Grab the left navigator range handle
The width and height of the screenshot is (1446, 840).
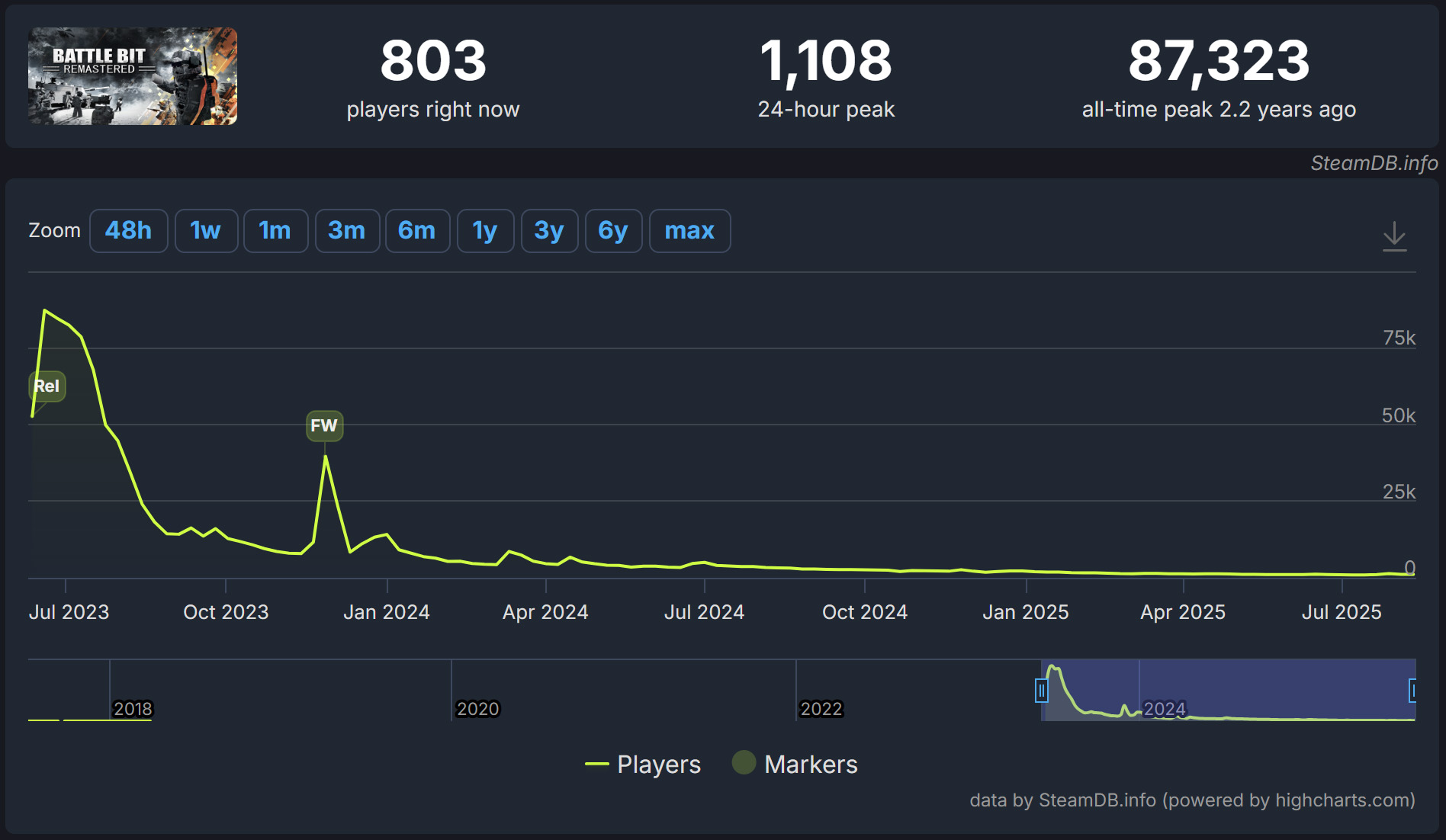[x=1041, y=691]
